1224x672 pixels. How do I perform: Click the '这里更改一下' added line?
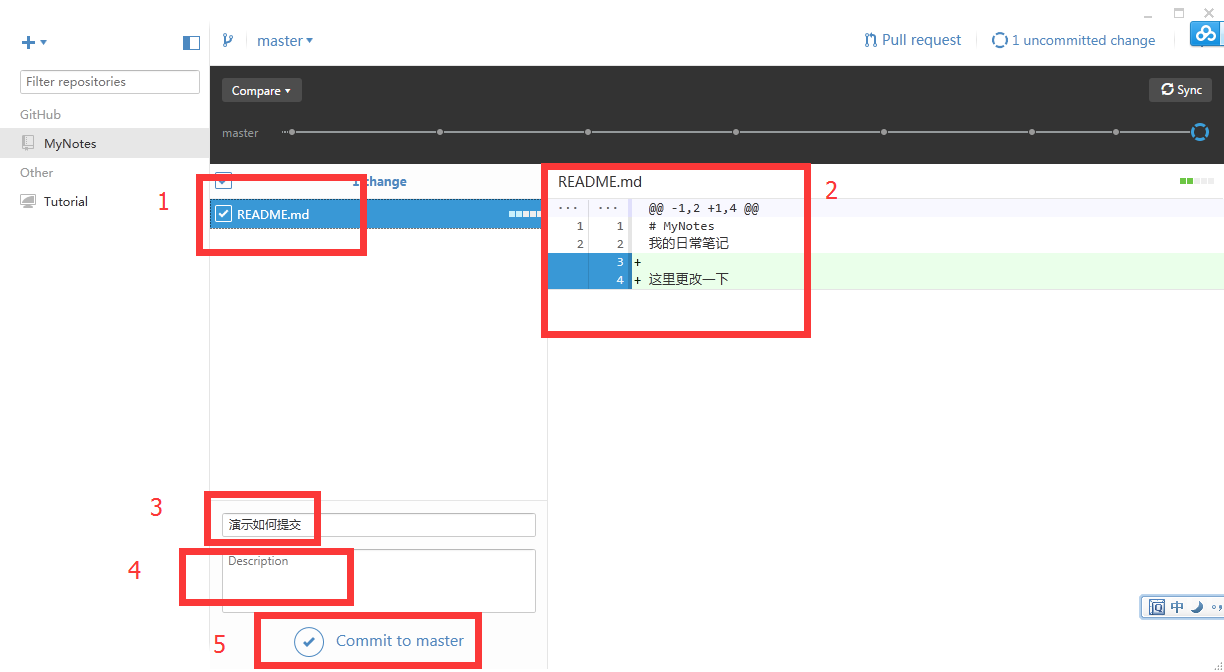688,279
